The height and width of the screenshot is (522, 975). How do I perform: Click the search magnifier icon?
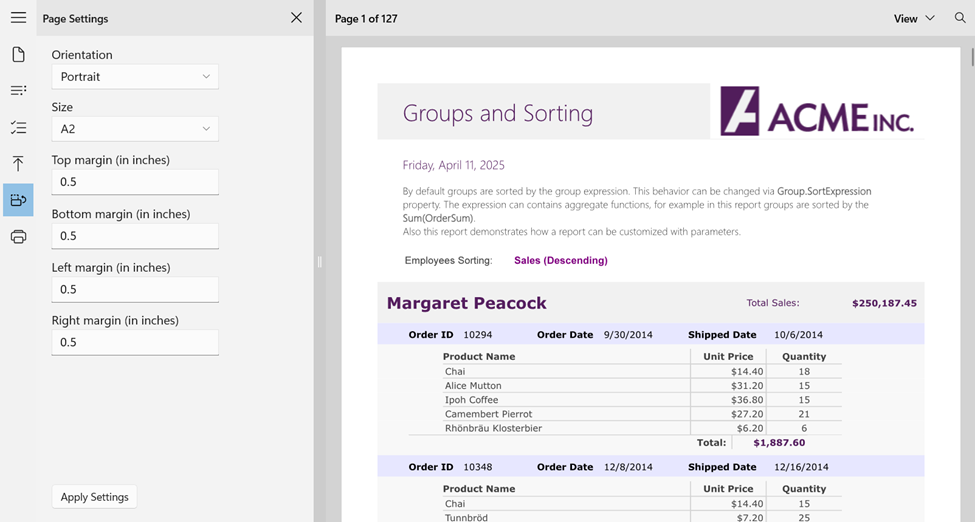point(959,18)
